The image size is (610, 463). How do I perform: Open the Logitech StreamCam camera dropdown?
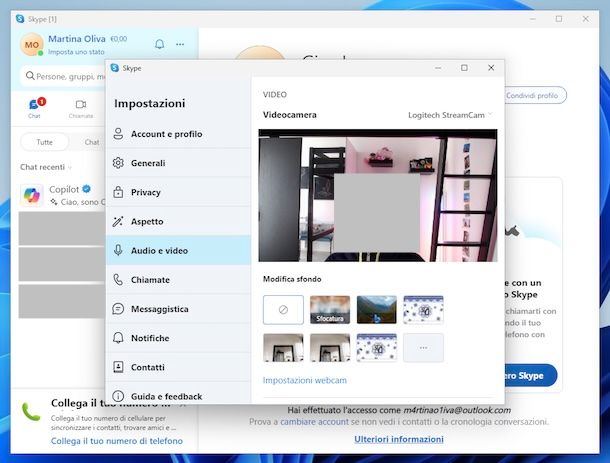click(450, 115)
